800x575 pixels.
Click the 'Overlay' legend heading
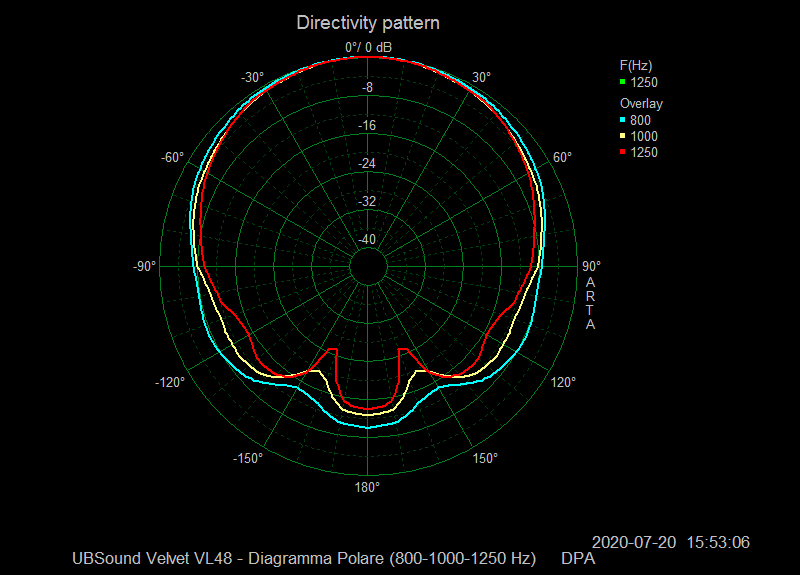pos(641,104)
